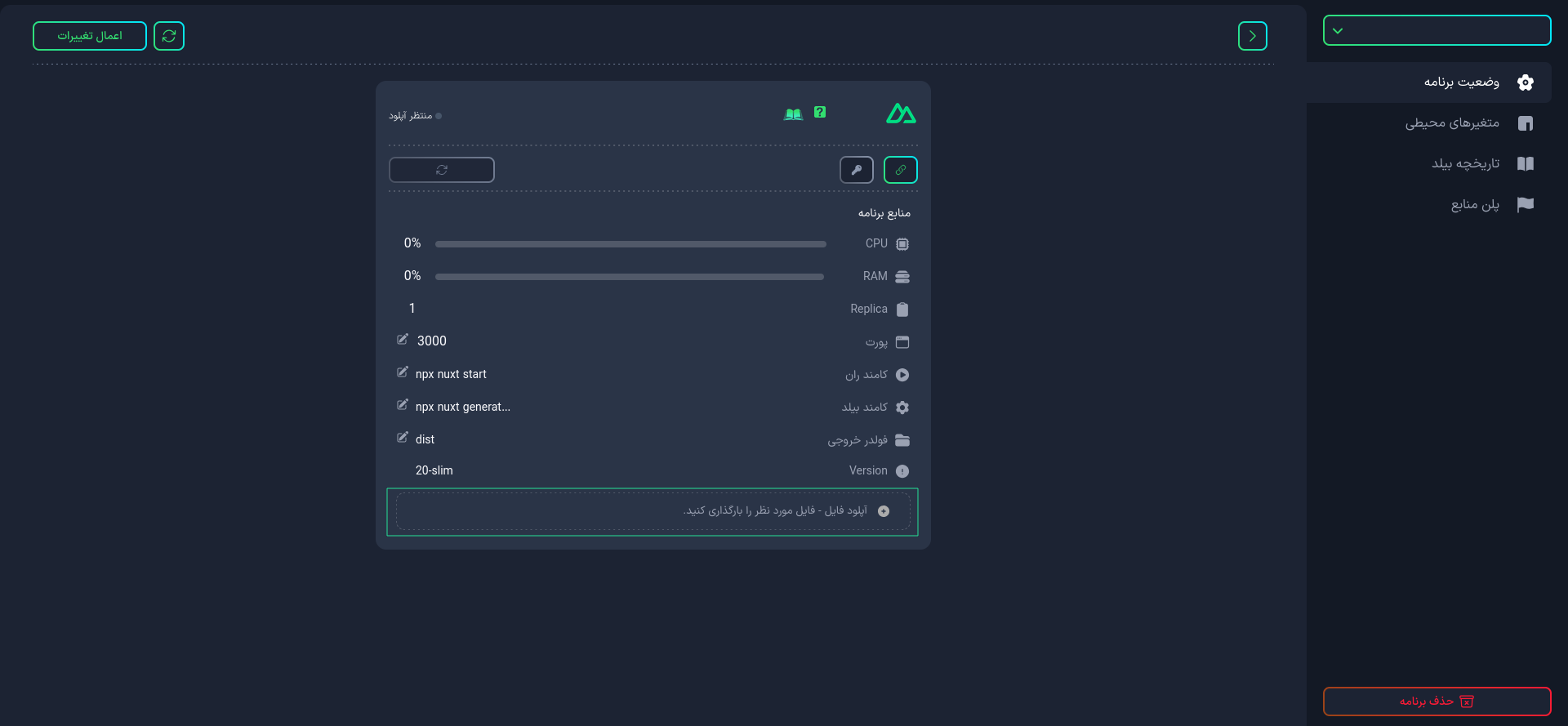
Task: Open the empty dropdown in the sidebar
Action: [x=1437, y=30]
